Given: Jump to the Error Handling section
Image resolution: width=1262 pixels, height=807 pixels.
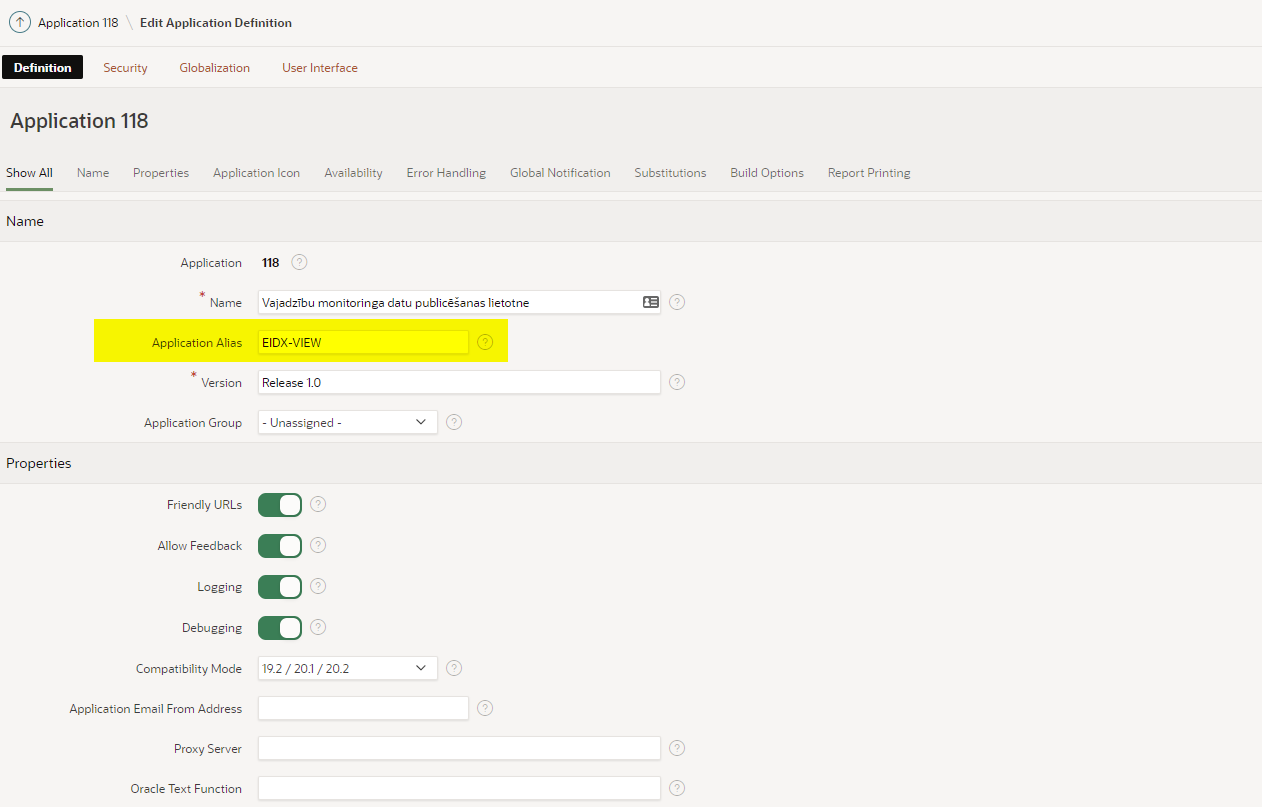Looking at the screenshot, I should [x=446, y=173].
